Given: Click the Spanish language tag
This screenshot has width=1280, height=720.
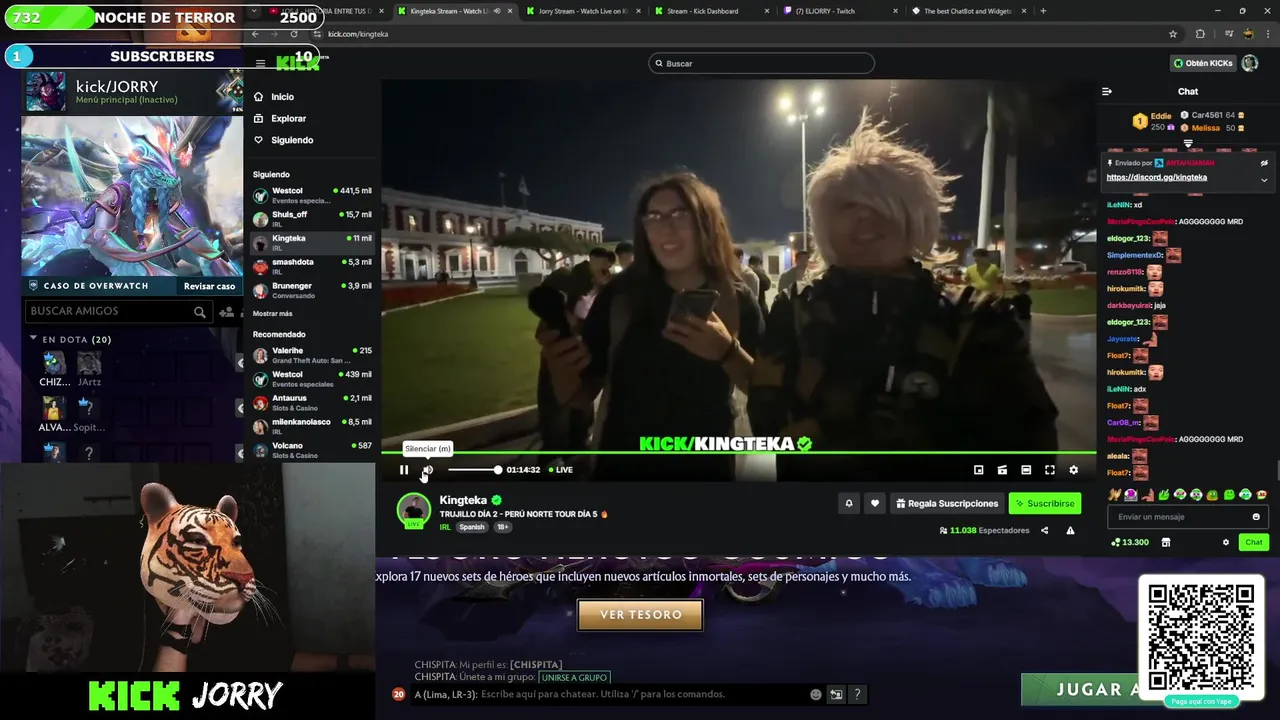Looking at the screenshot, I should click(472, 527).
